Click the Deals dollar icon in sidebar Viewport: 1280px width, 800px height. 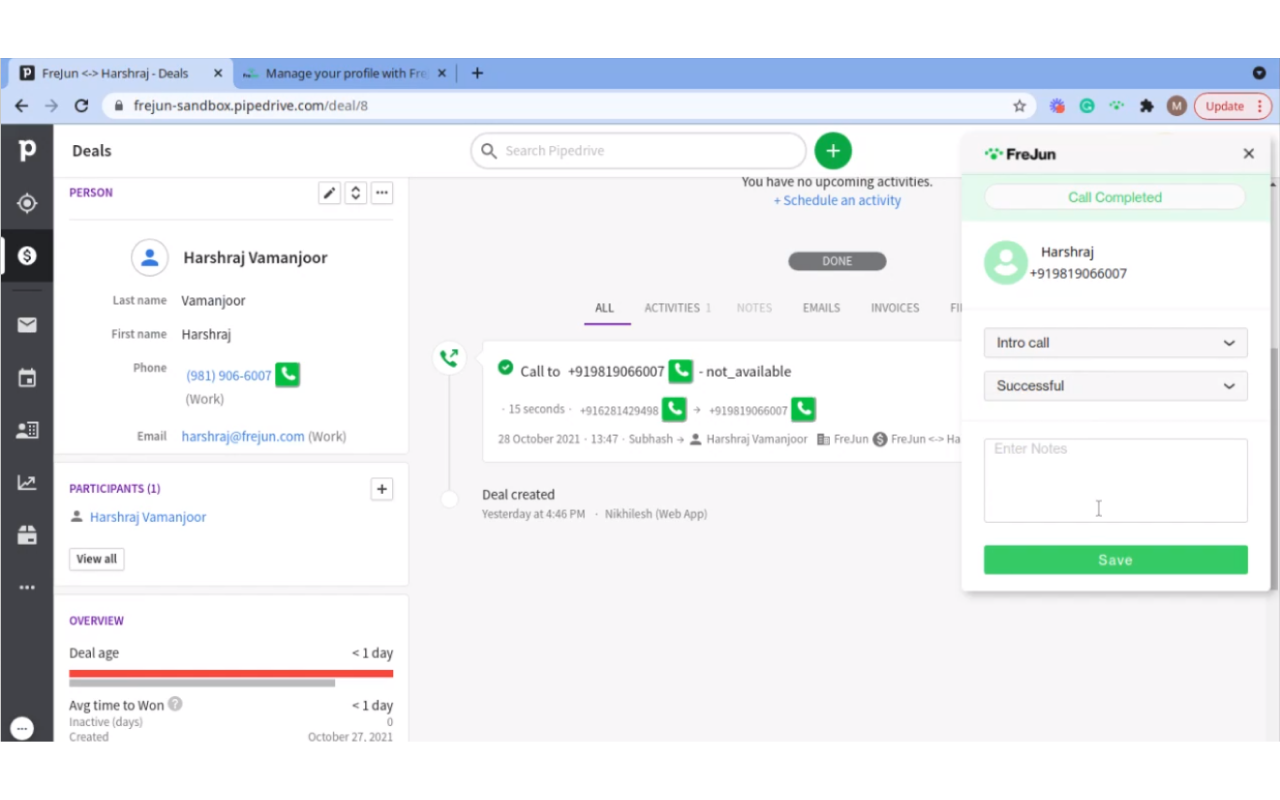pyautogui.click(x=27, y=256)
